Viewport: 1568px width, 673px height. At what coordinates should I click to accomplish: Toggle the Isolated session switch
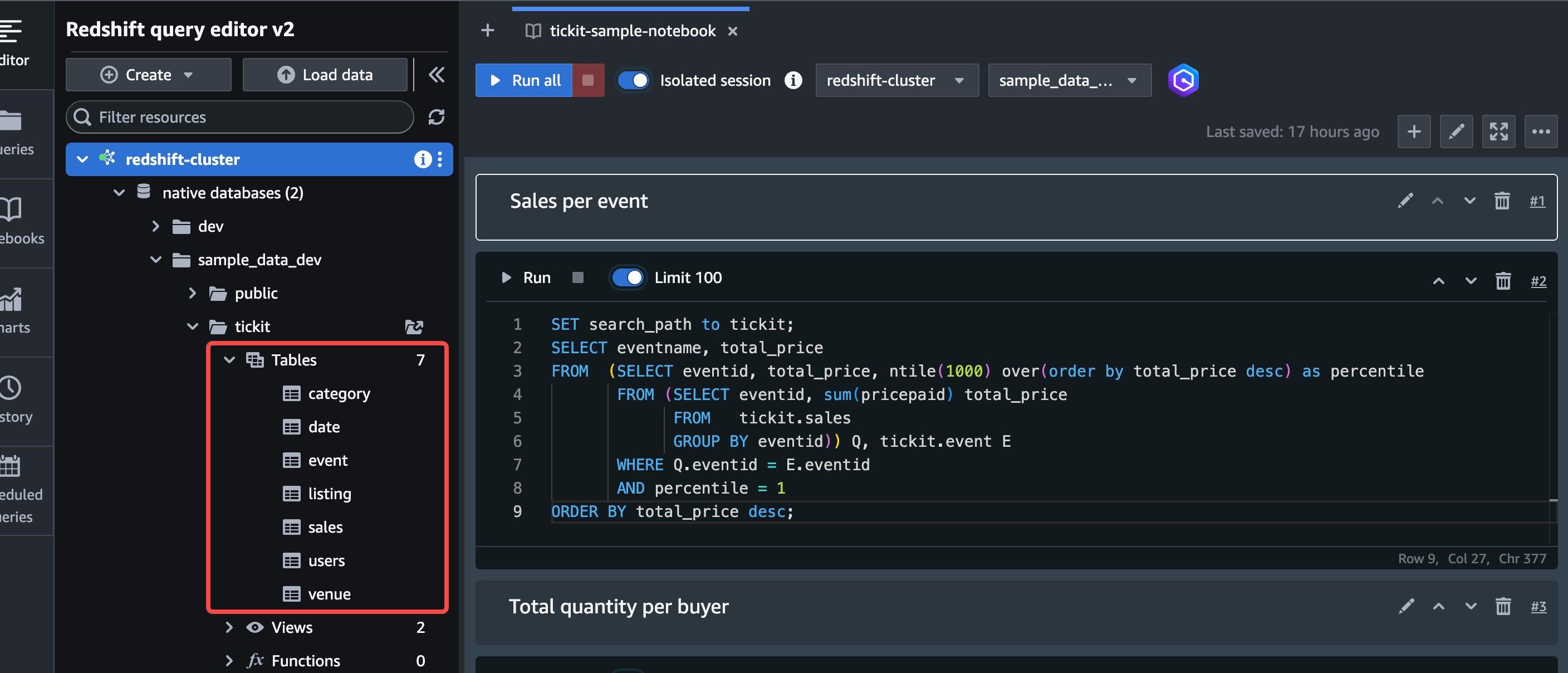coord(634,80)
